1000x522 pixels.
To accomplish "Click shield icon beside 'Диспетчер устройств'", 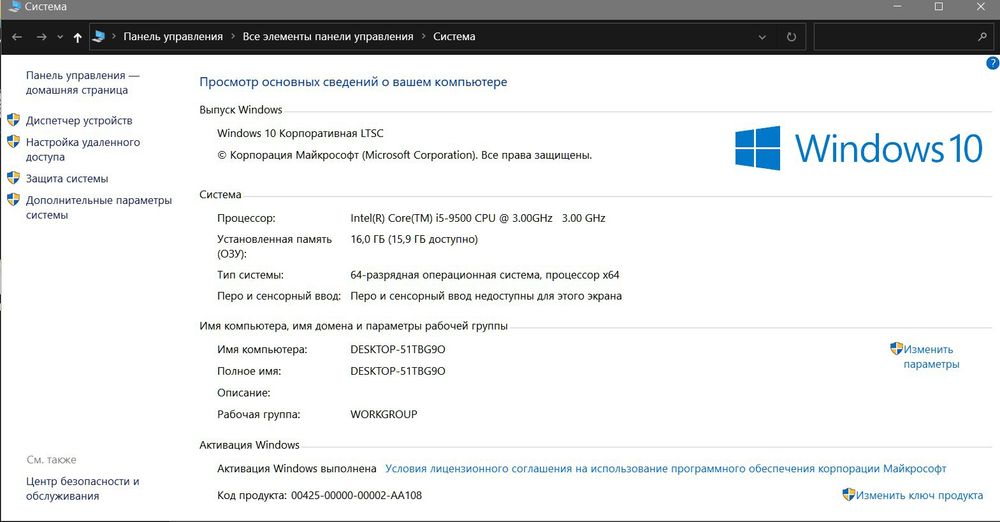I will click(x=13, y=119).
